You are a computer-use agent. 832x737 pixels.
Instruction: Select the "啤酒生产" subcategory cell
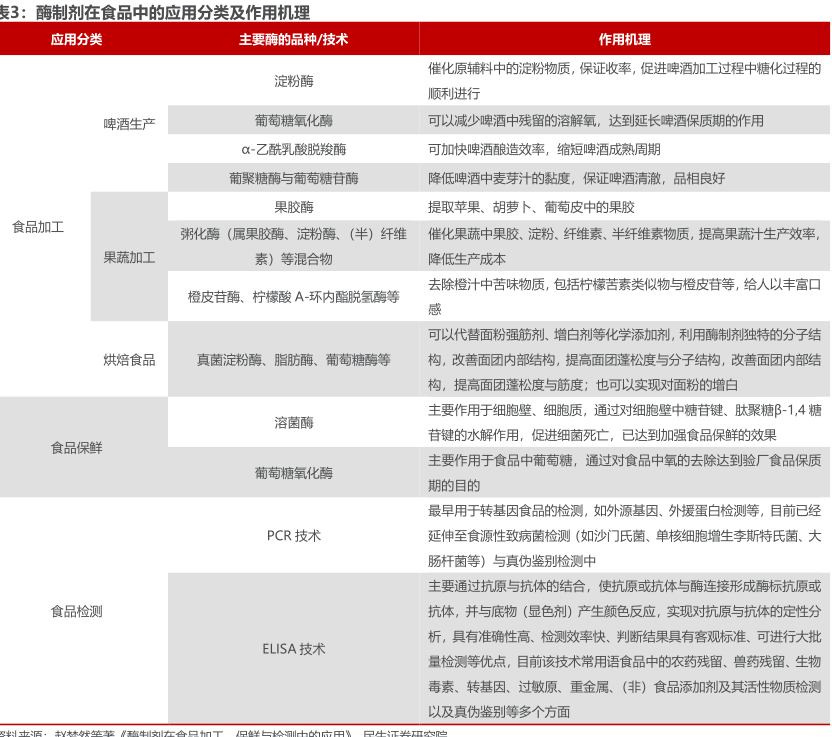(129, 124)
